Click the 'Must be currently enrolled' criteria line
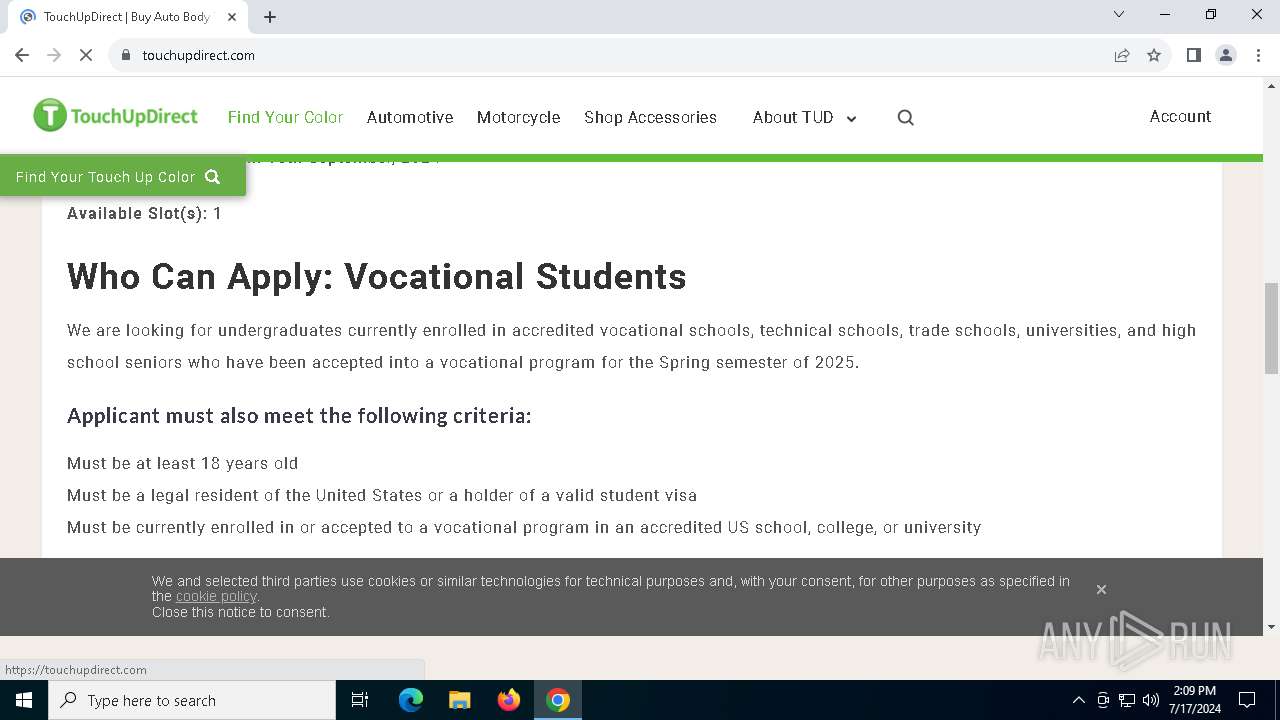 click(524, 527)
